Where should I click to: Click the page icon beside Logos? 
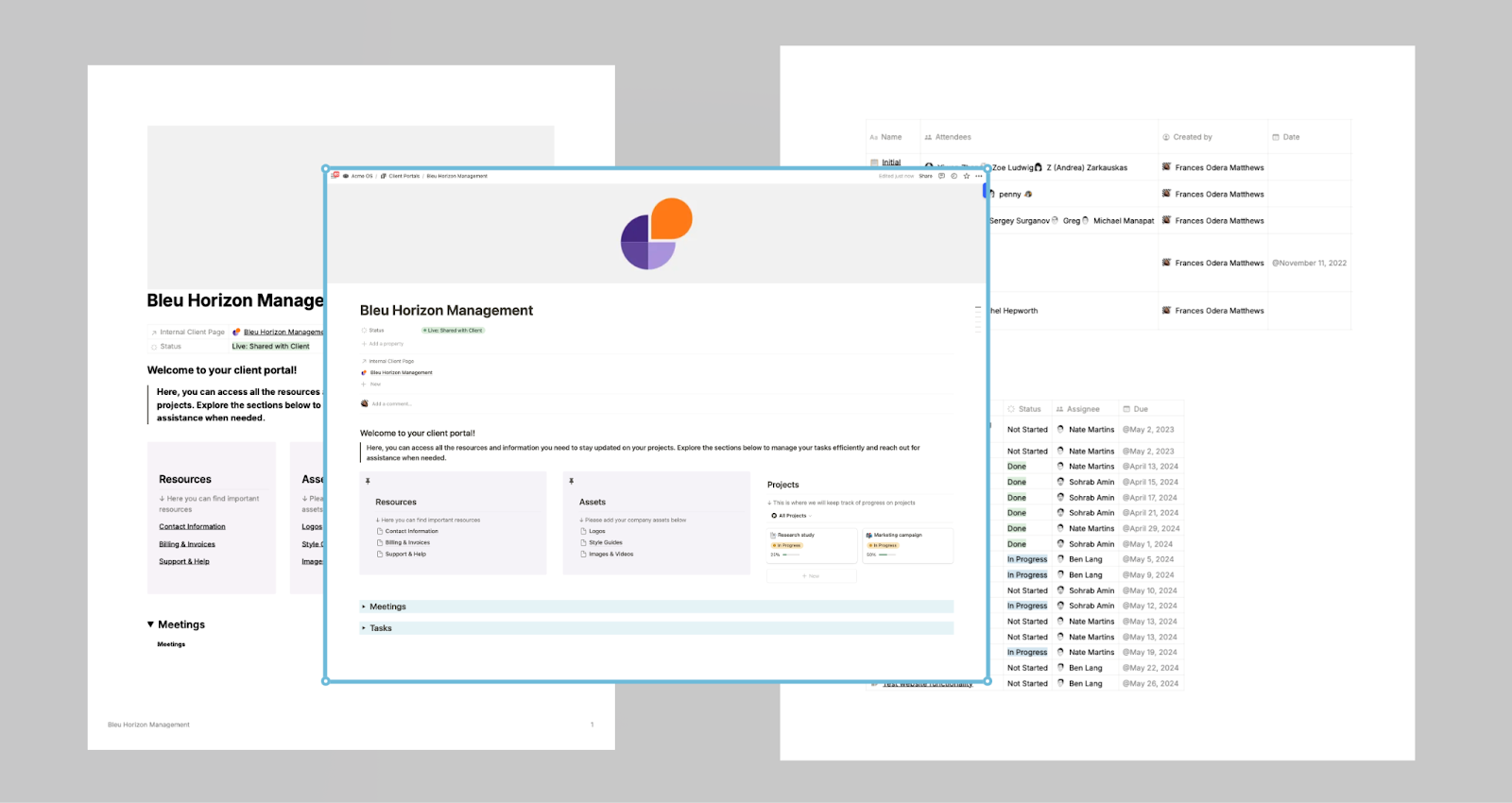point(583,531)
